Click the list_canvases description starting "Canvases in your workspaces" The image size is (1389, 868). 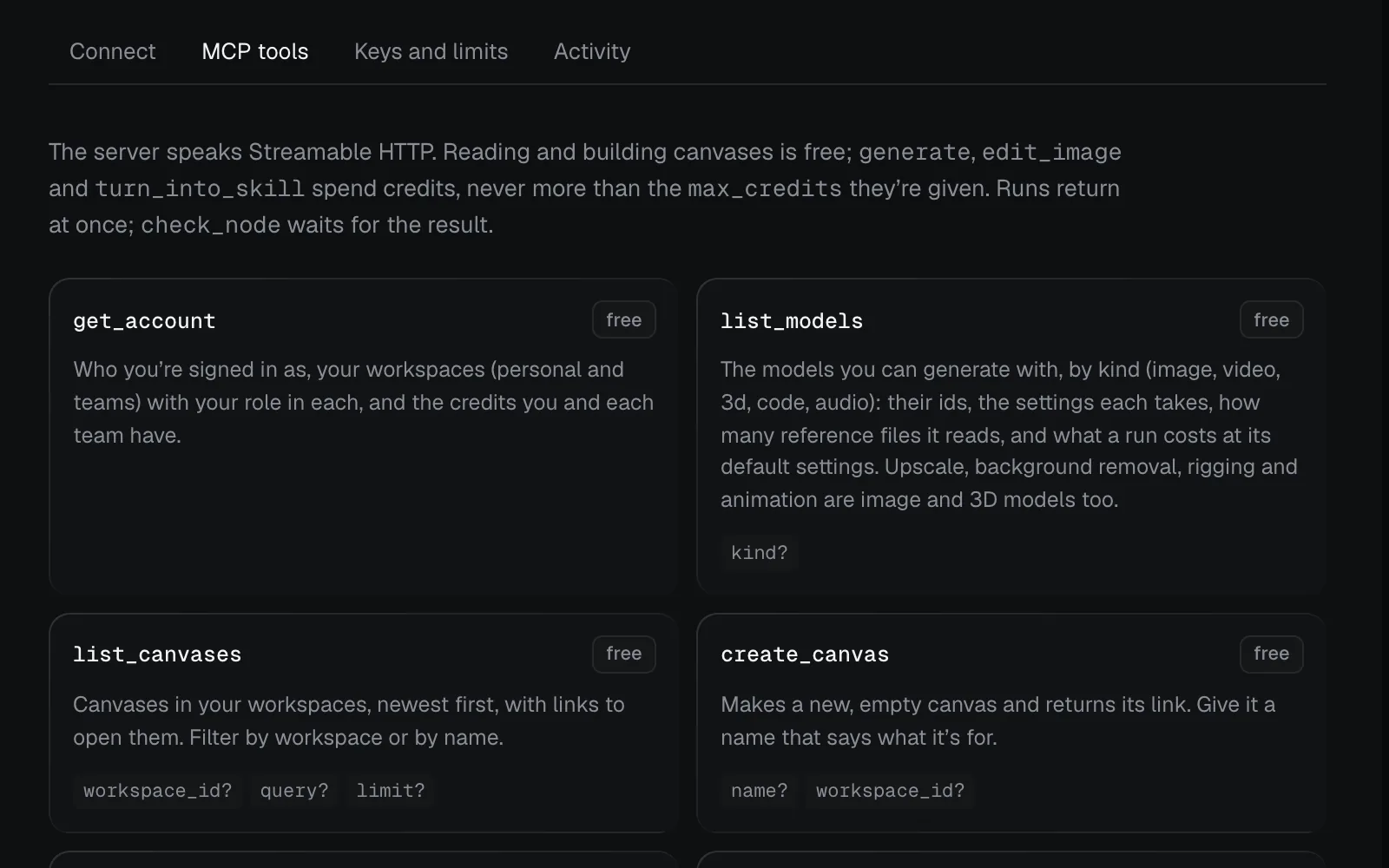349,720
